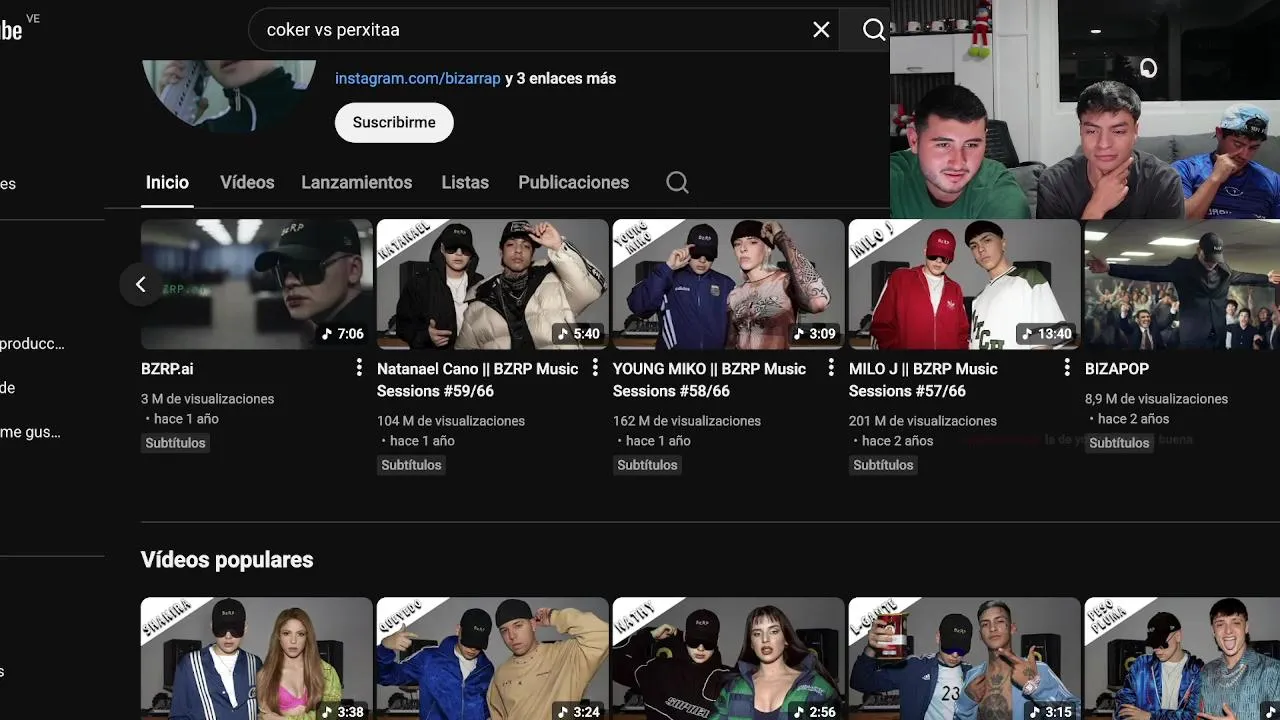
Task: Click Subtítulos badge under YOUNG MIKO
Action: 647,465
